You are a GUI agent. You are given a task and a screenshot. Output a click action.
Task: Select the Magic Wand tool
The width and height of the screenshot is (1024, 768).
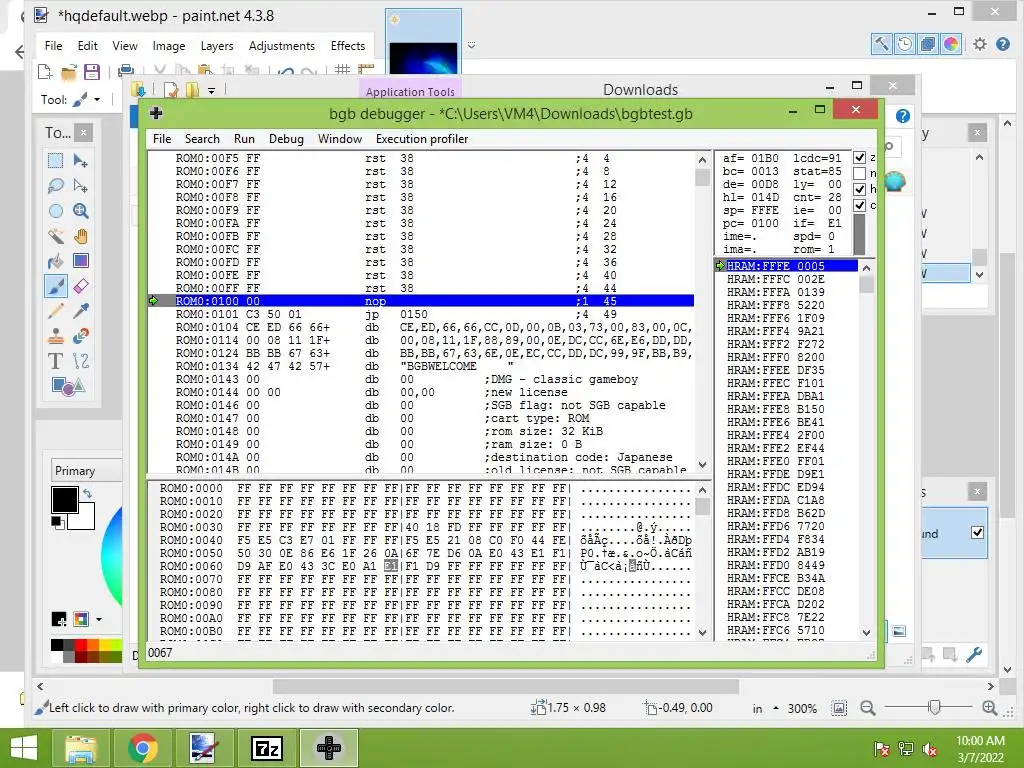[x=56, y=236]
